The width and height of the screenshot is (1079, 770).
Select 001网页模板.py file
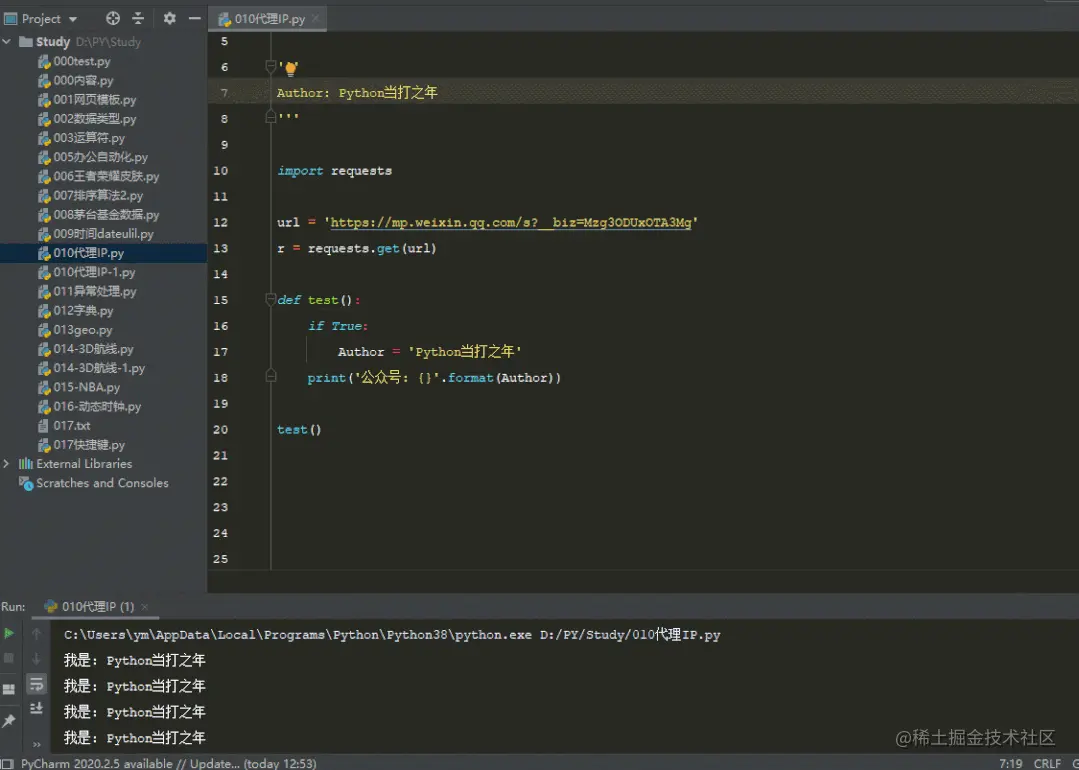coord(94,100)
